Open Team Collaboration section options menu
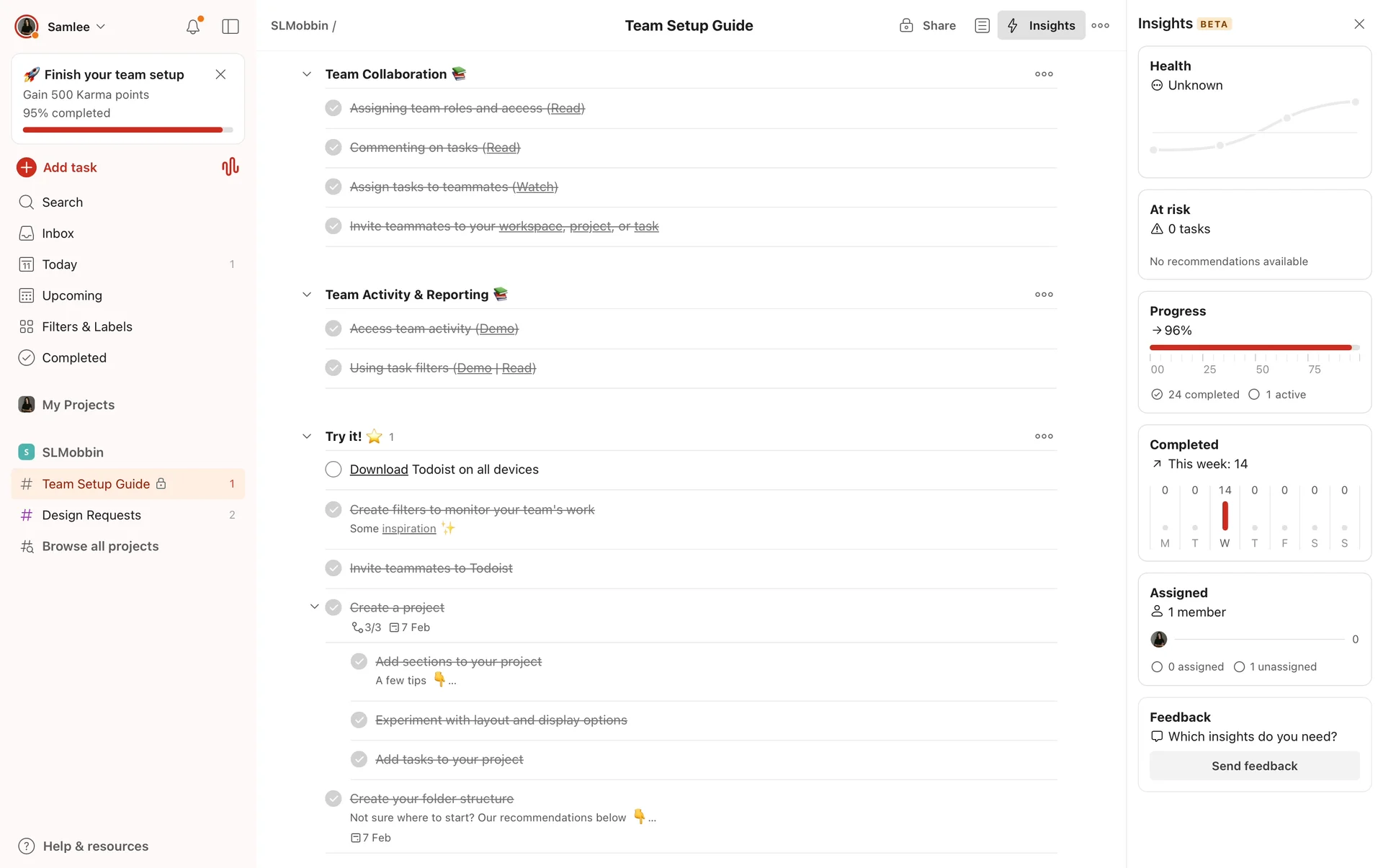1383x868 pixels. click(1044, 74)
